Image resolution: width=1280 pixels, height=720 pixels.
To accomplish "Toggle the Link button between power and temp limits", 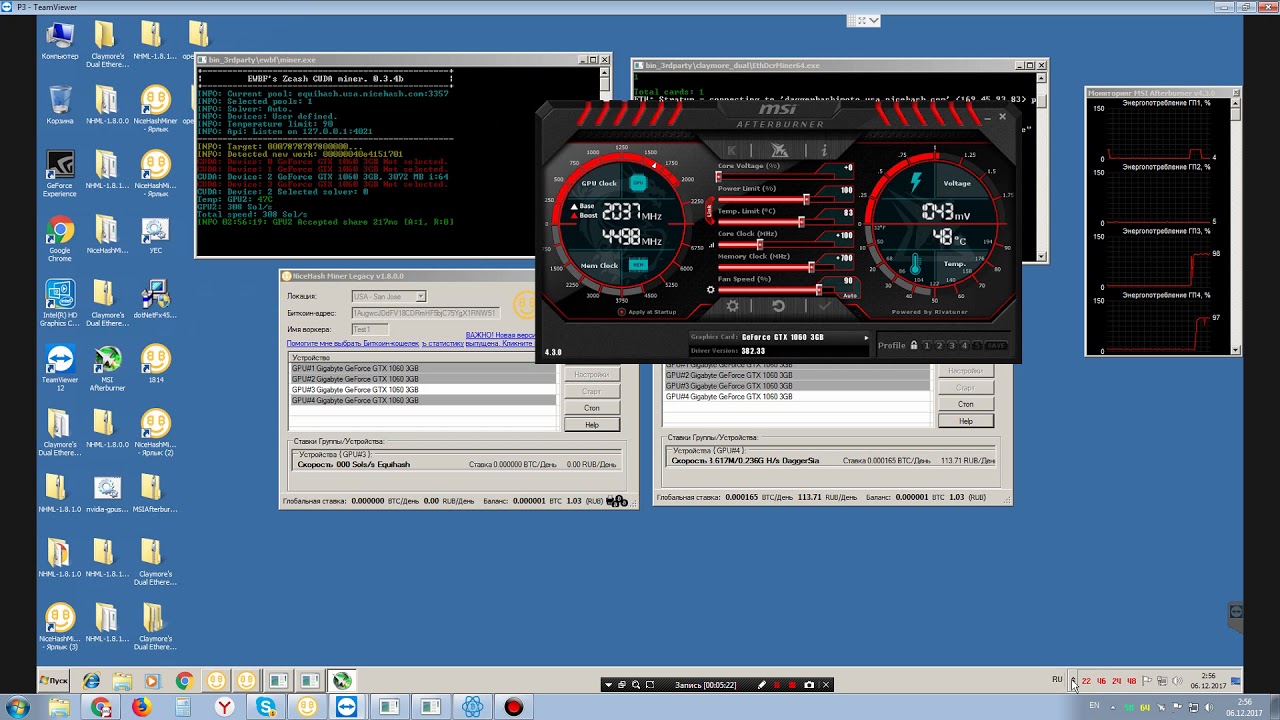I will (x=710, y=211).
